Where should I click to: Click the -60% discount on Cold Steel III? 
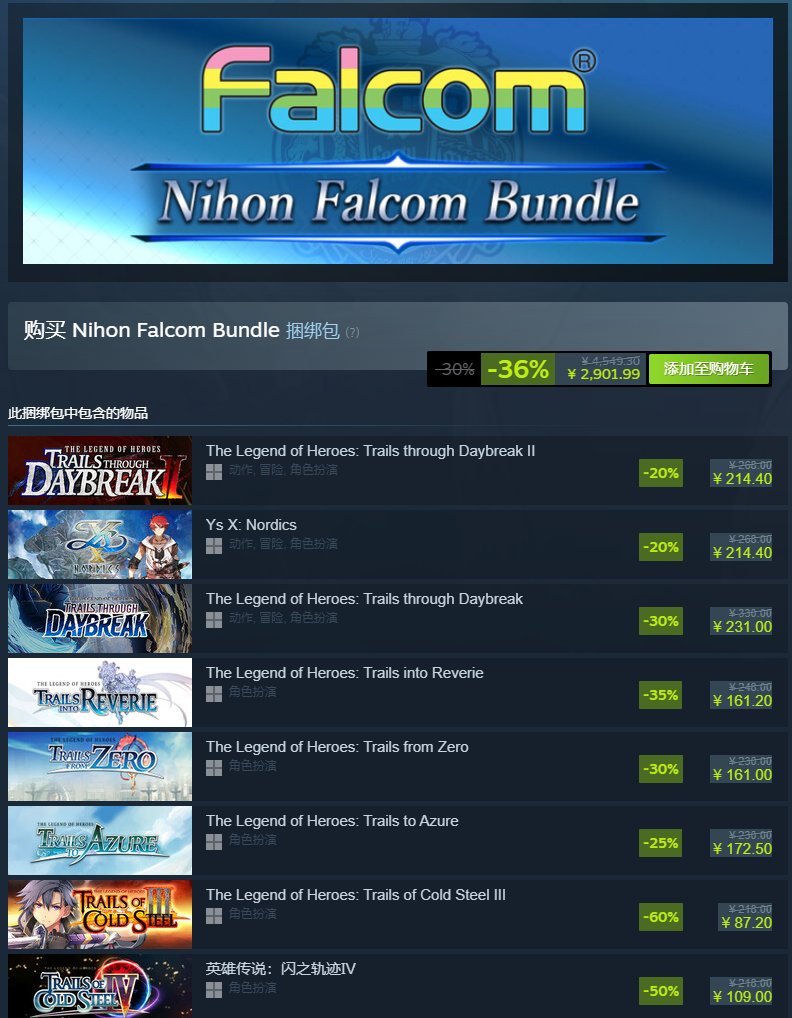point(661,917)
